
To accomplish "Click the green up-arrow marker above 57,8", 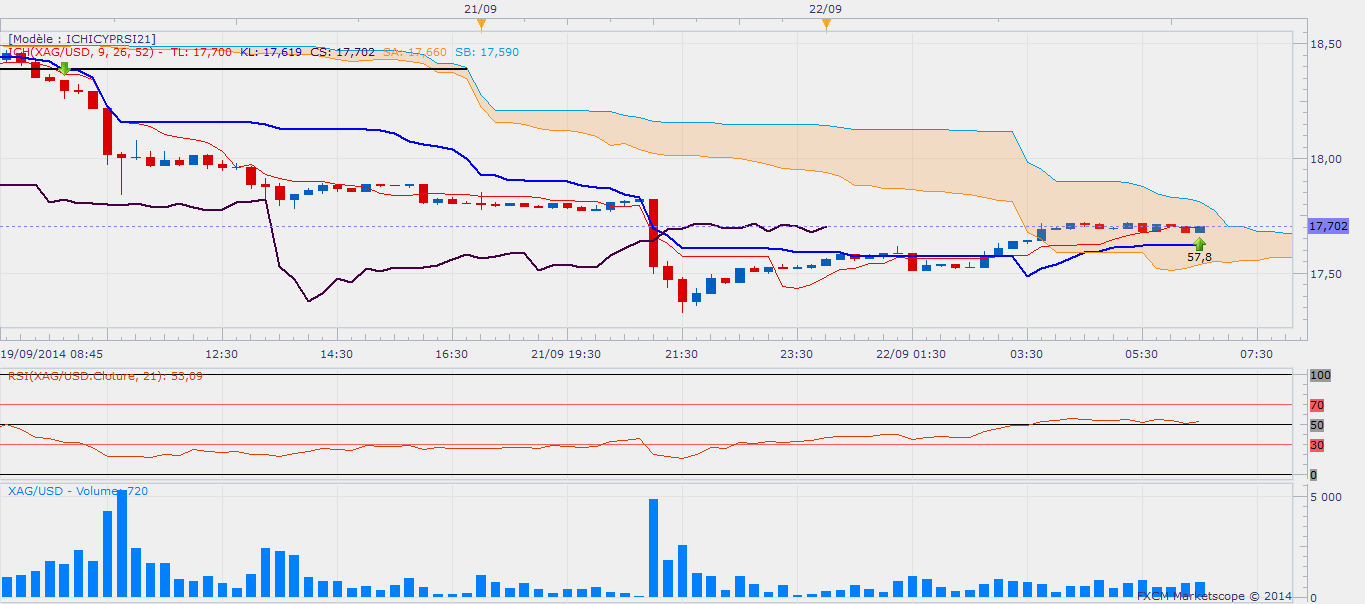I will click(1199, 243).
